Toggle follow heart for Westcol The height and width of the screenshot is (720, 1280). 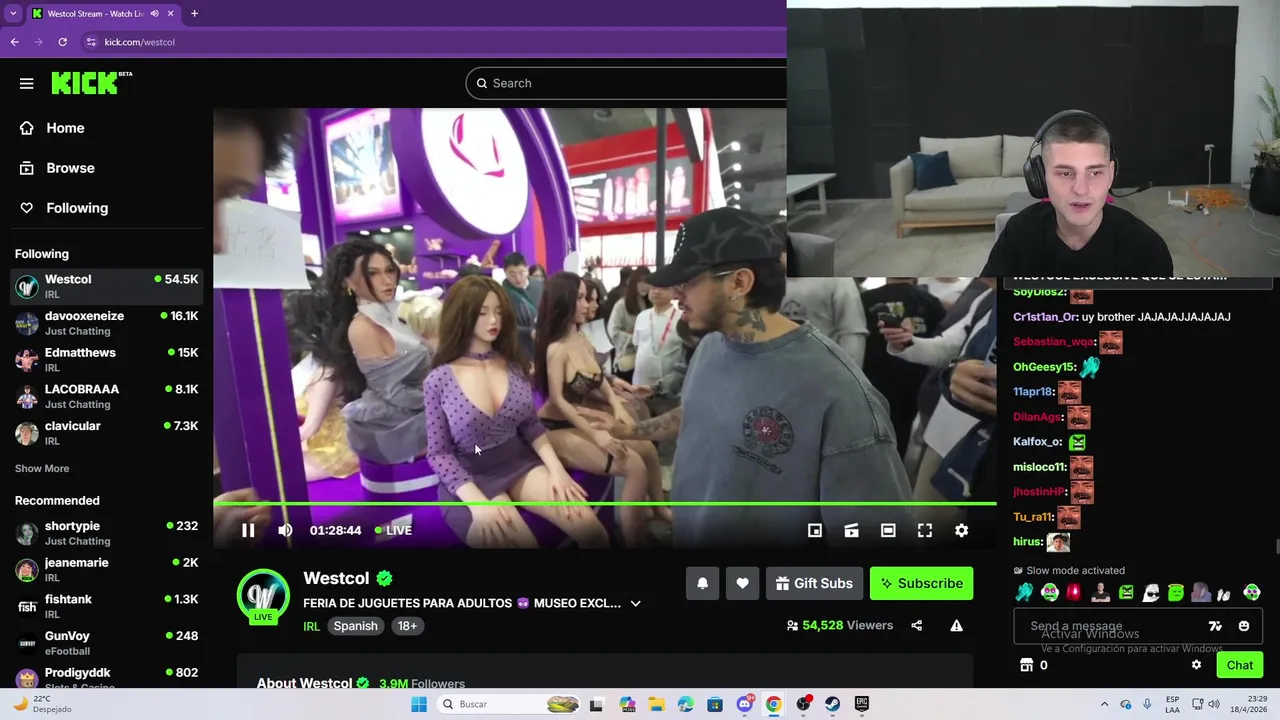click(x=742, y=584)
